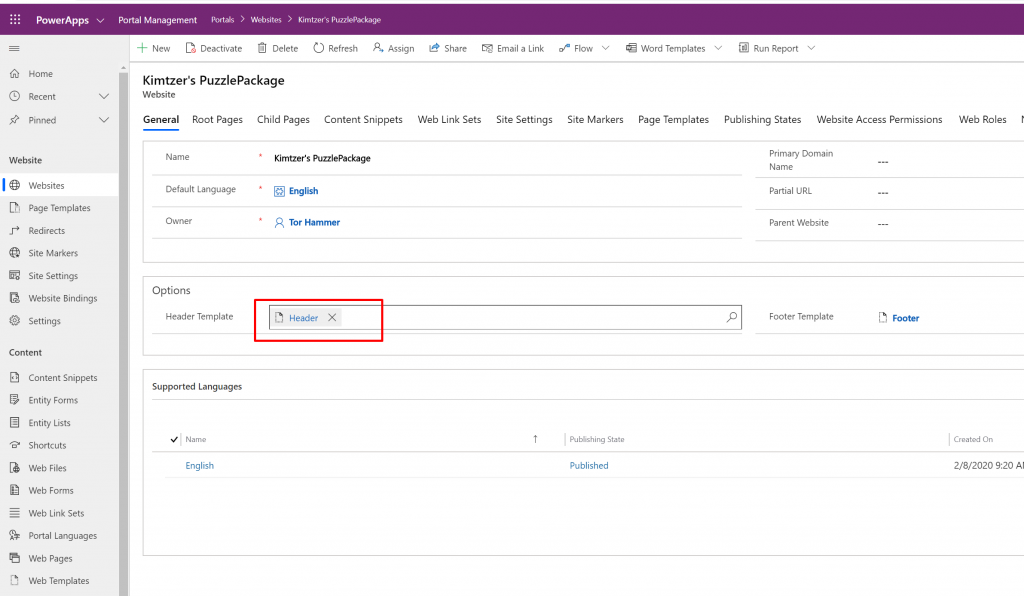
Task: Open Web Files in sidebar
Action: coord(47,468)
